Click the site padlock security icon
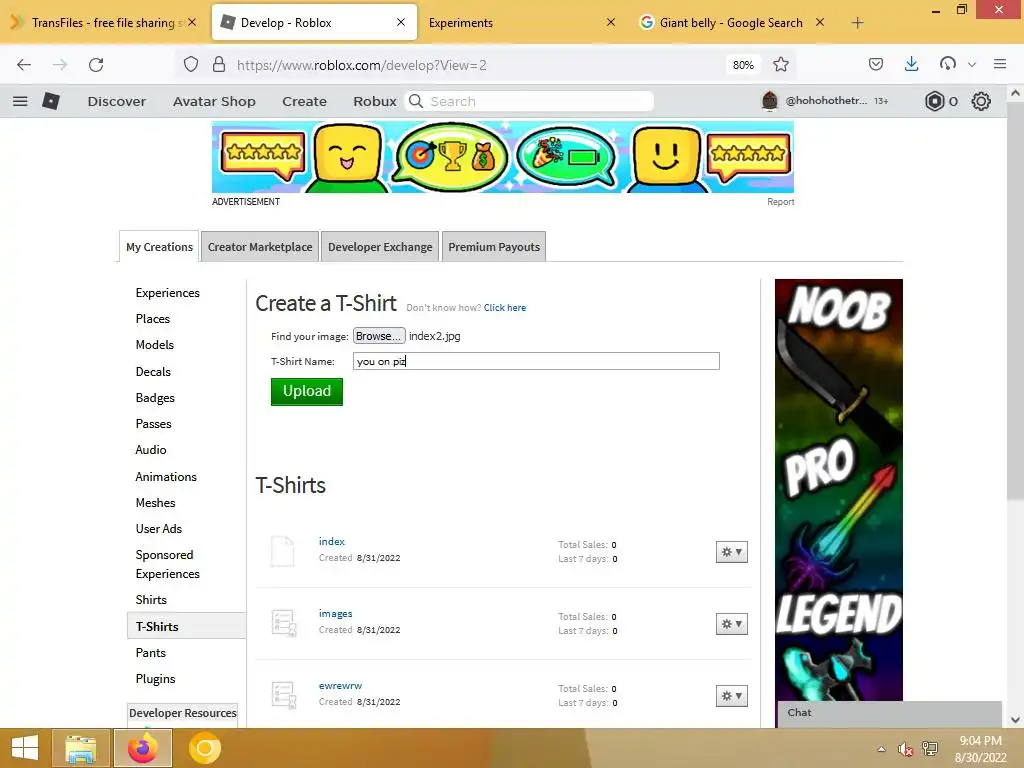1024x768 pixels. (219, 65)
